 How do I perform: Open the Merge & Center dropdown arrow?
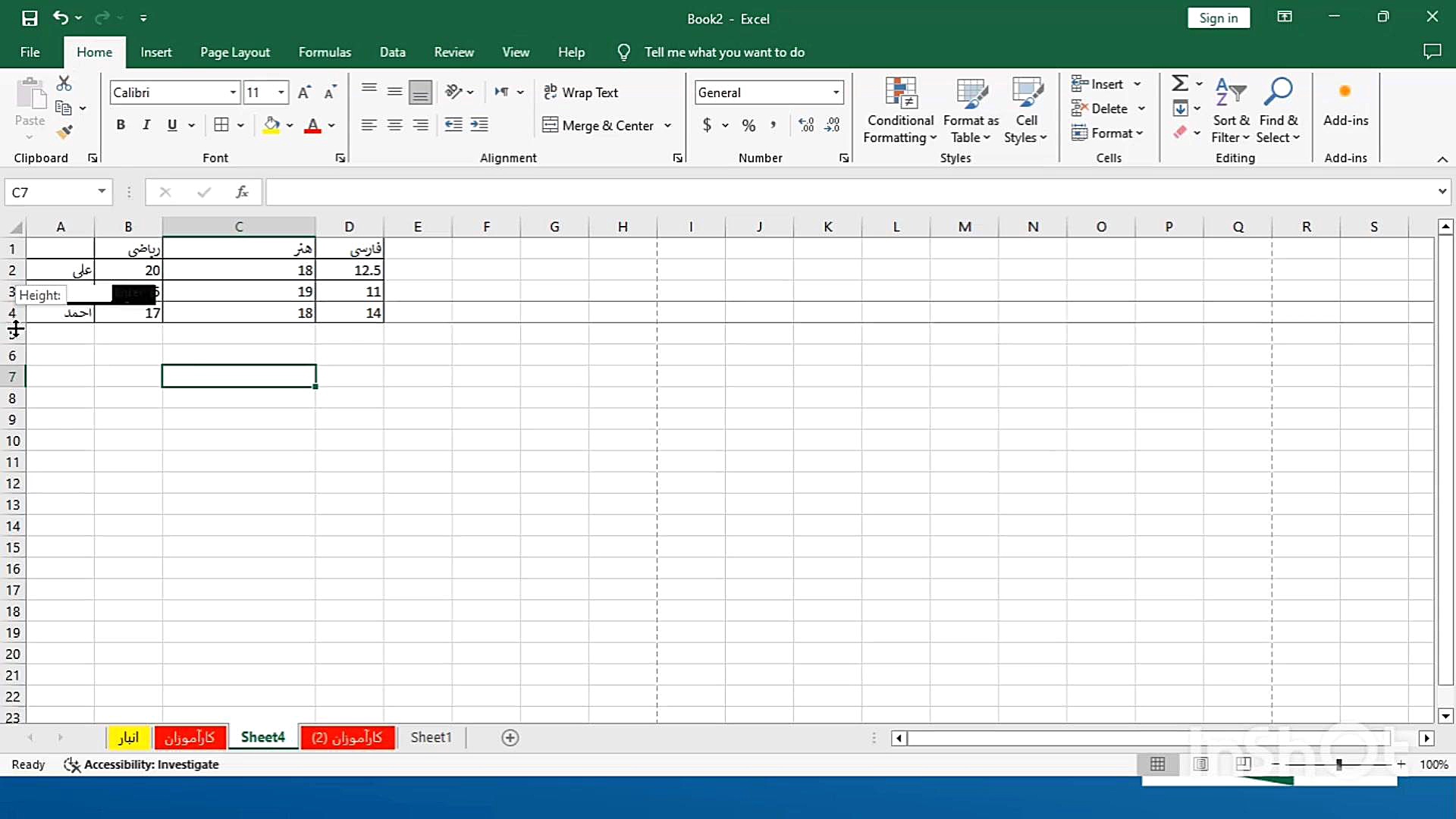667,126
